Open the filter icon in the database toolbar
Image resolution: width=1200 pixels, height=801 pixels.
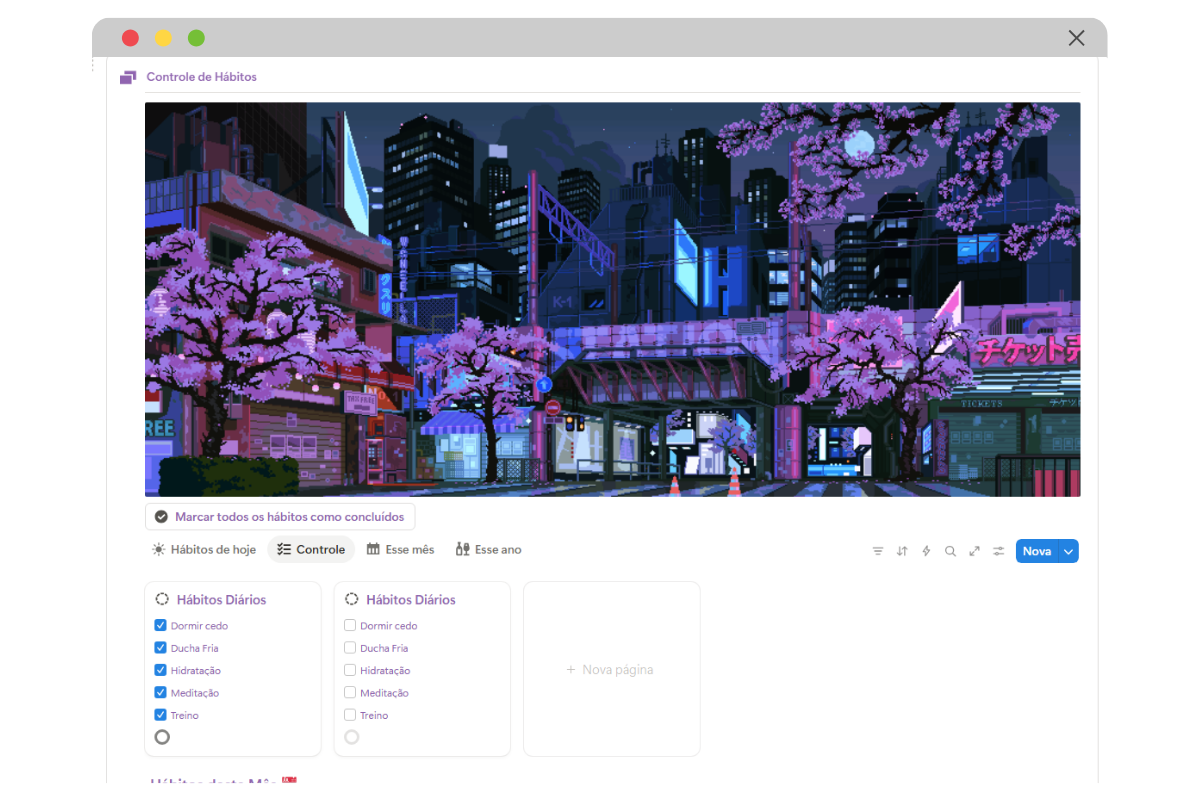(878, 551)
